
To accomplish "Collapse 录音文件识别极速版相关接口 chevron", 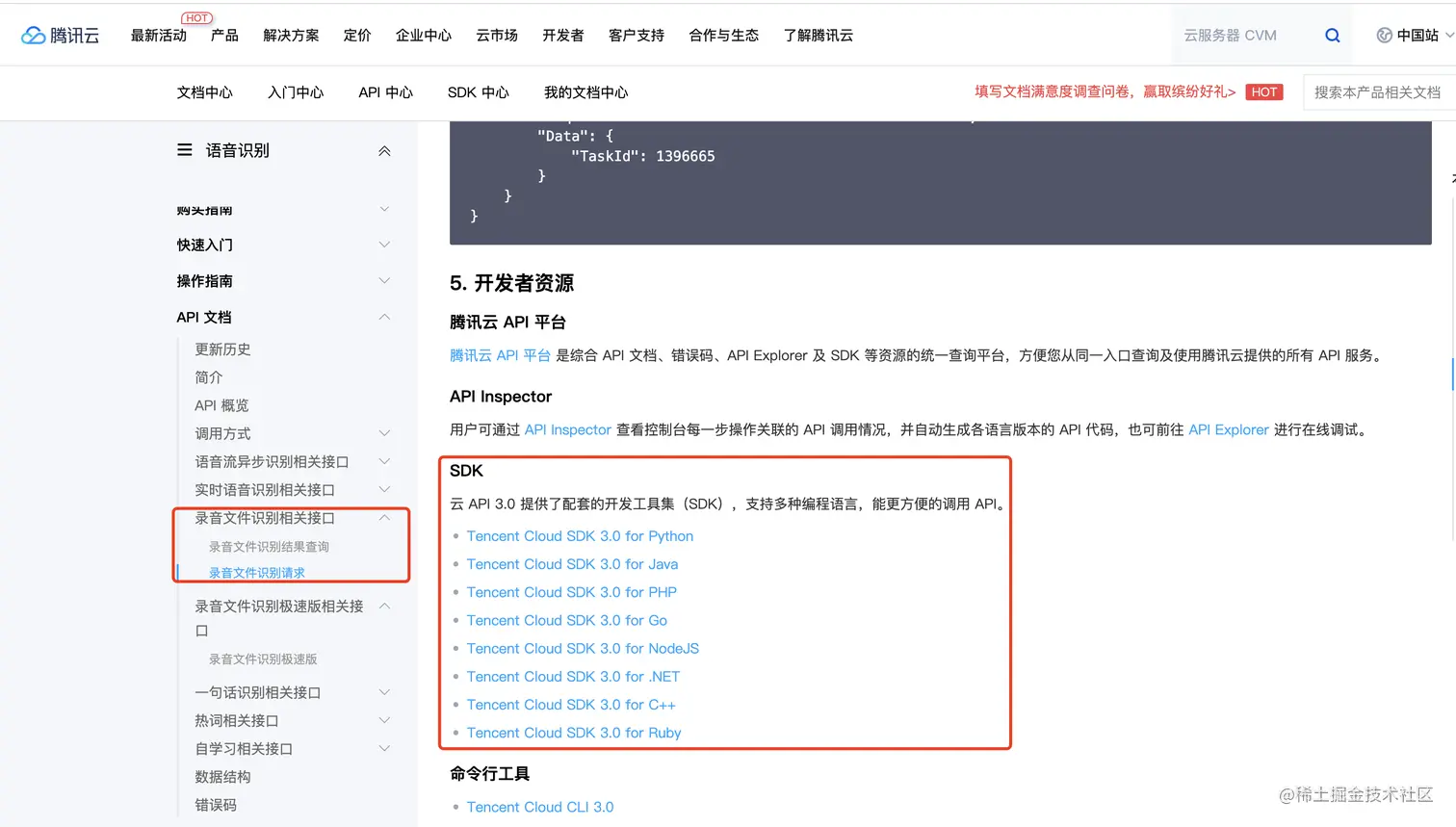I will click(x=384, y=606).
